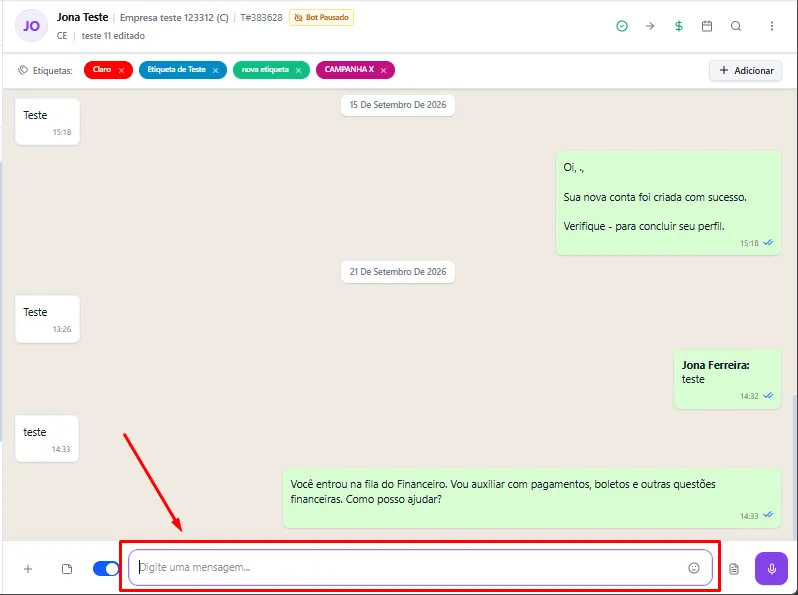
Task: Remove the nova etiqueta tag
Action: (x=298, y=70)
